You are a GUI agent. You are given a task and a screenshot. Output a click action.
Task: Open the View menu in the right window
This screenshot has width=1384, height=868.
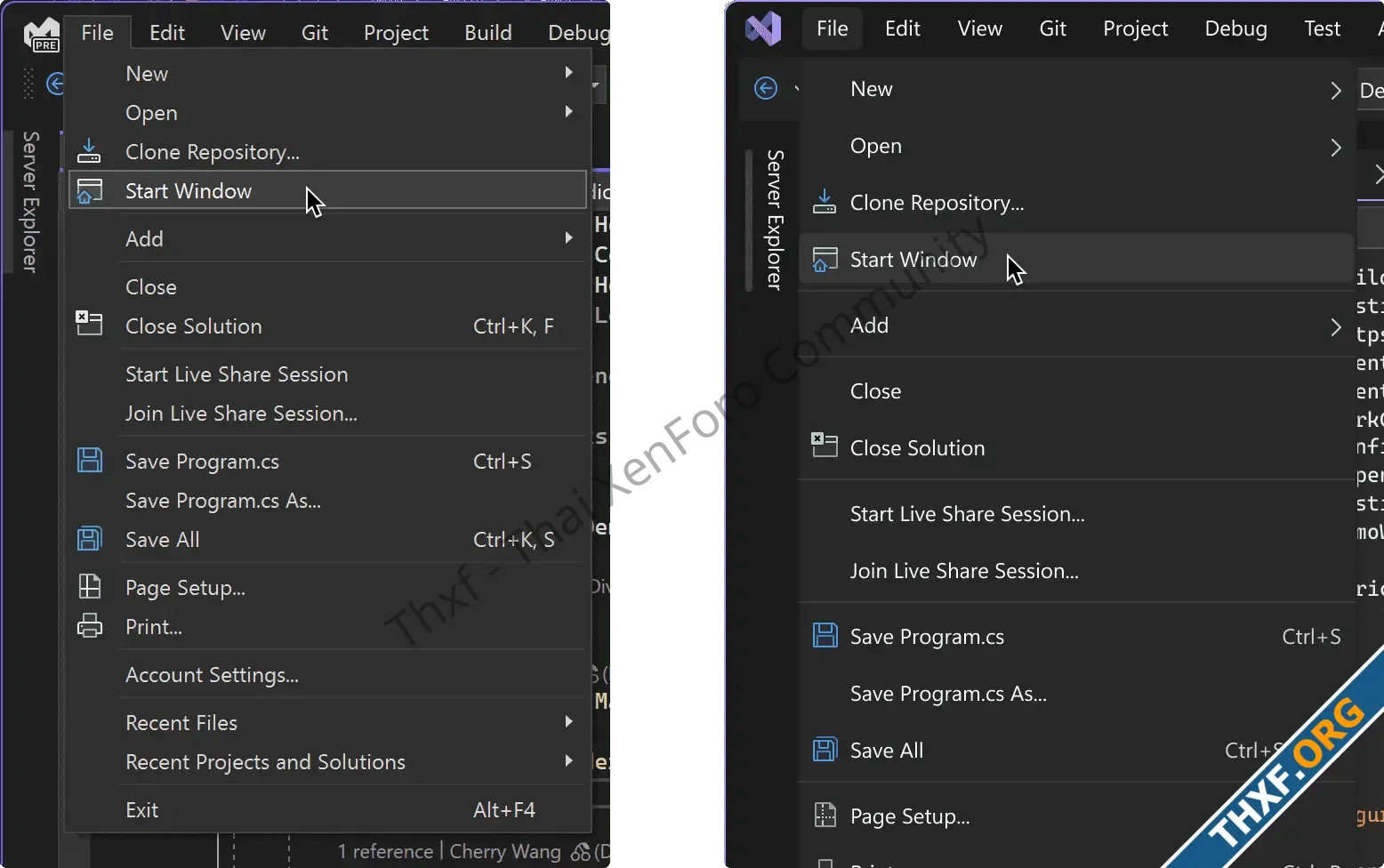pyautogui.click(x=980, y=28)
